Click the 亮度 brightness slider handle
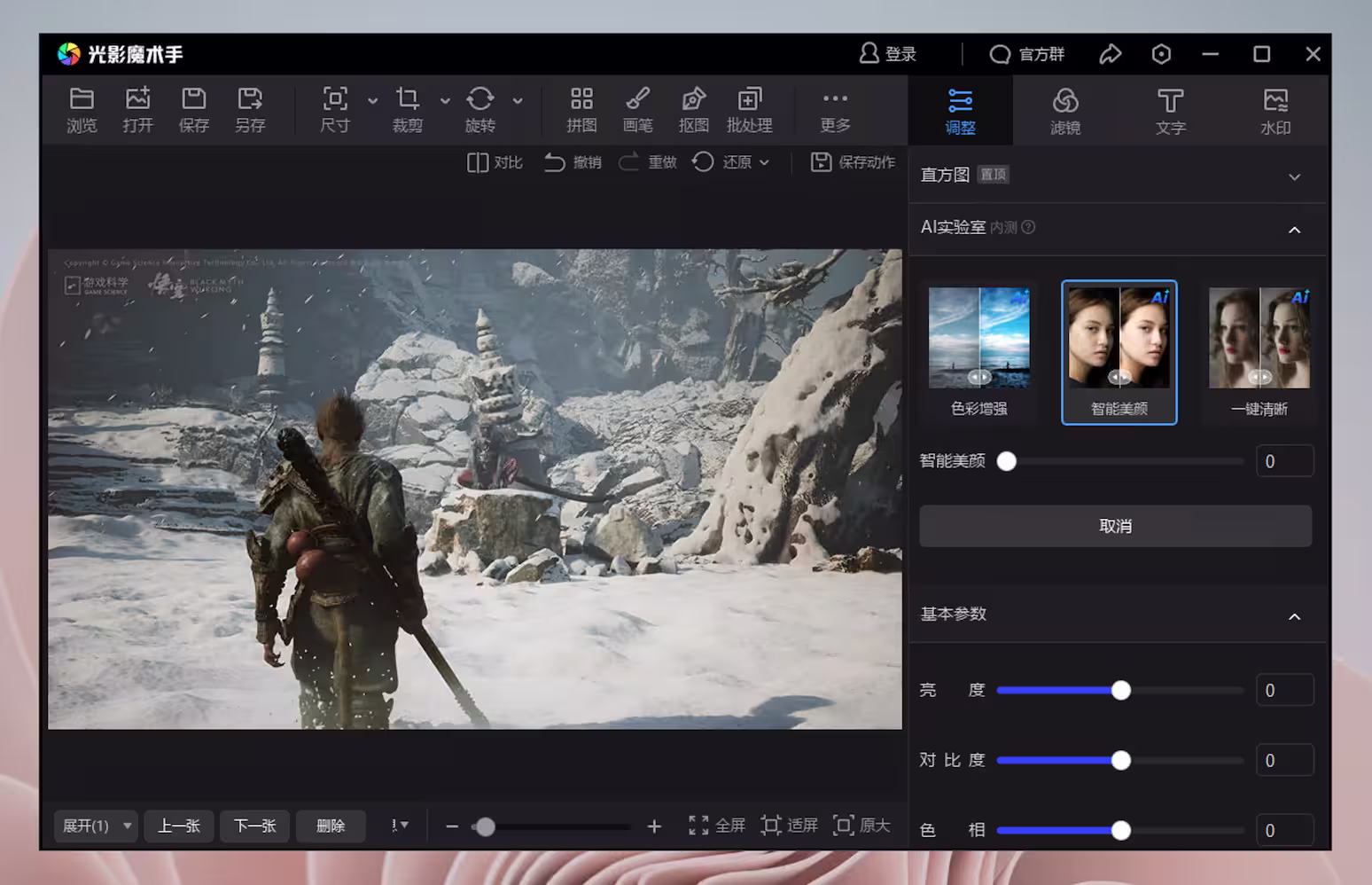This screenshot has width=1372, height=885. tap(1121, 690)
